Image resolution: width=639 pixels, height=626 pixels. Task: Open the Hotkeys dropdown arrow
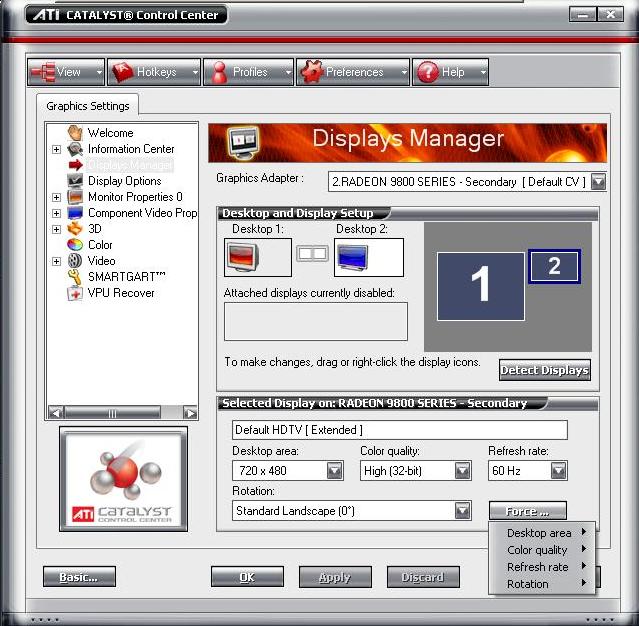click(195, 72)
